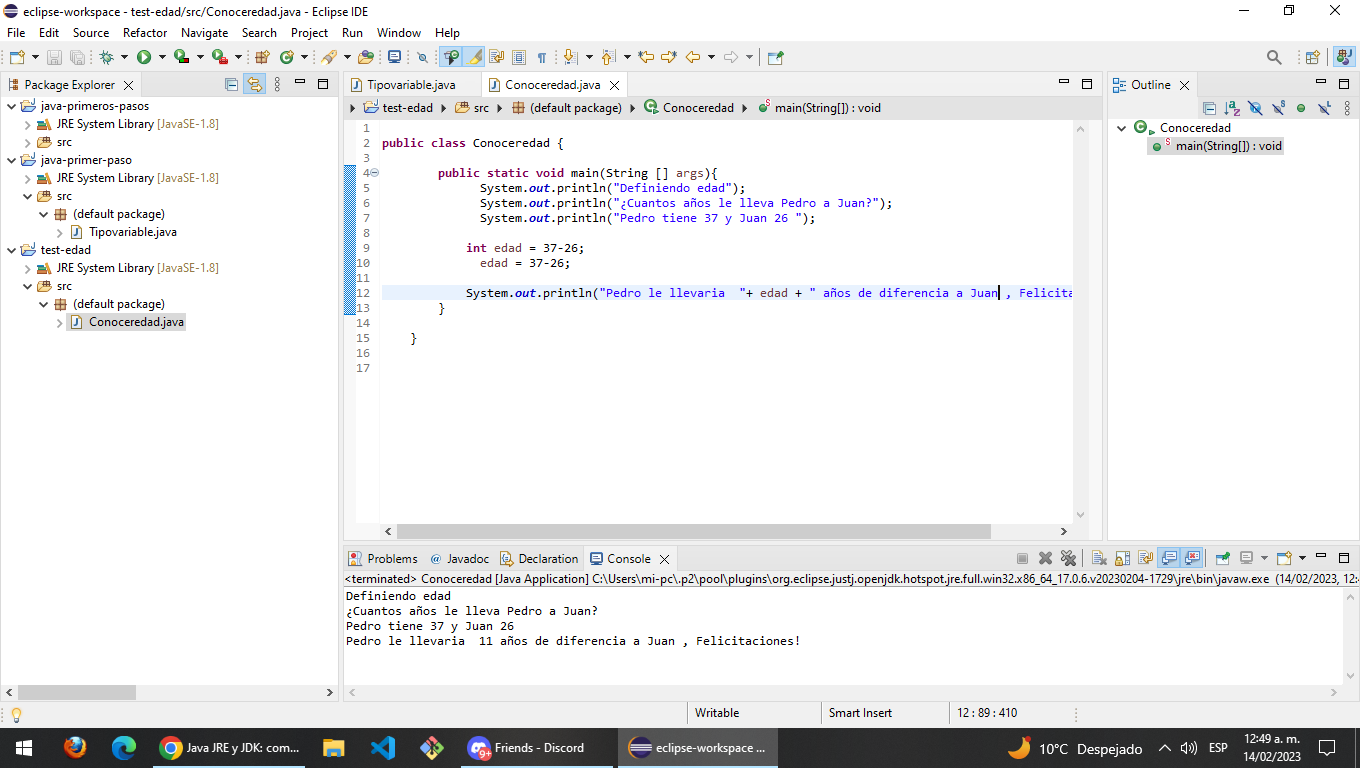Collapse the test-edad project node
The height and width of the screenshot is (768, 1360).
click(12, 250)
